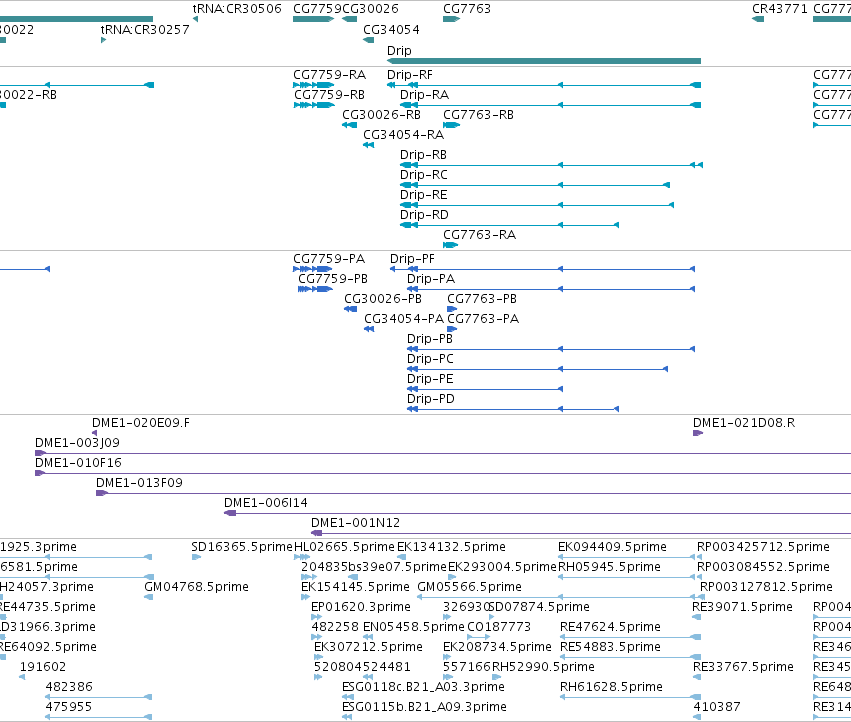The height and width of the screenshot is (722, 851).
Task: Click the CG7759-PA protein label
Action: point(329,259)
